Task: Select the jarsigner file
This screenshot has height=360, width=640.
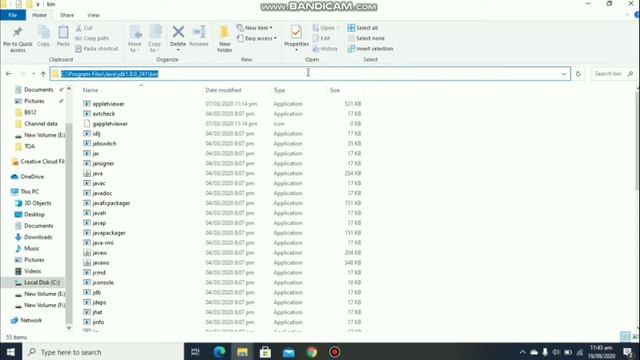Action: [x=103, y=163]
